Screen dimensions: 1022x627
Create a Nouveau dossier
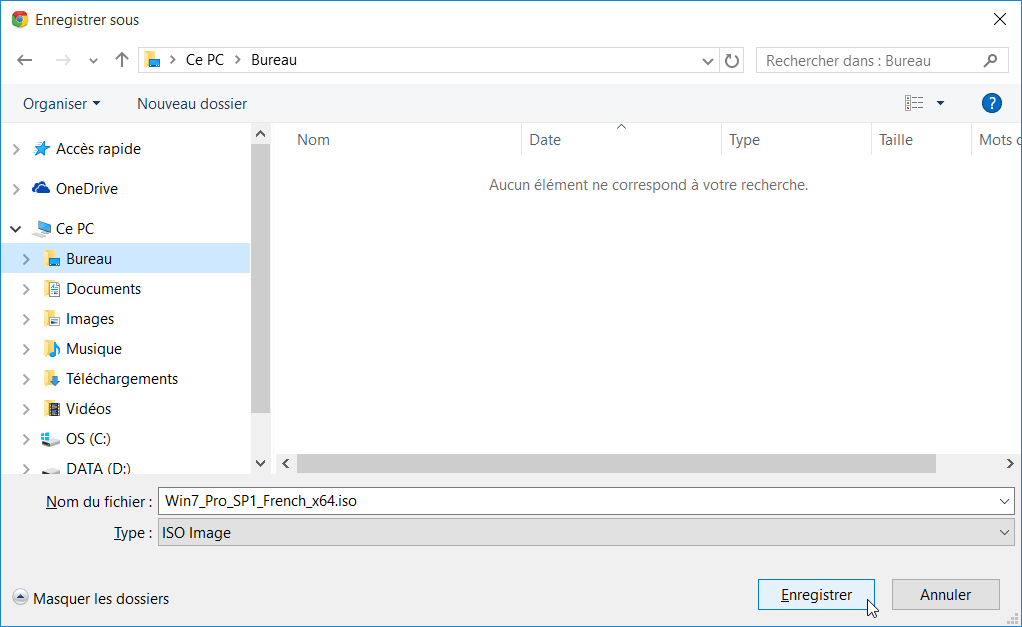point(192,104)
